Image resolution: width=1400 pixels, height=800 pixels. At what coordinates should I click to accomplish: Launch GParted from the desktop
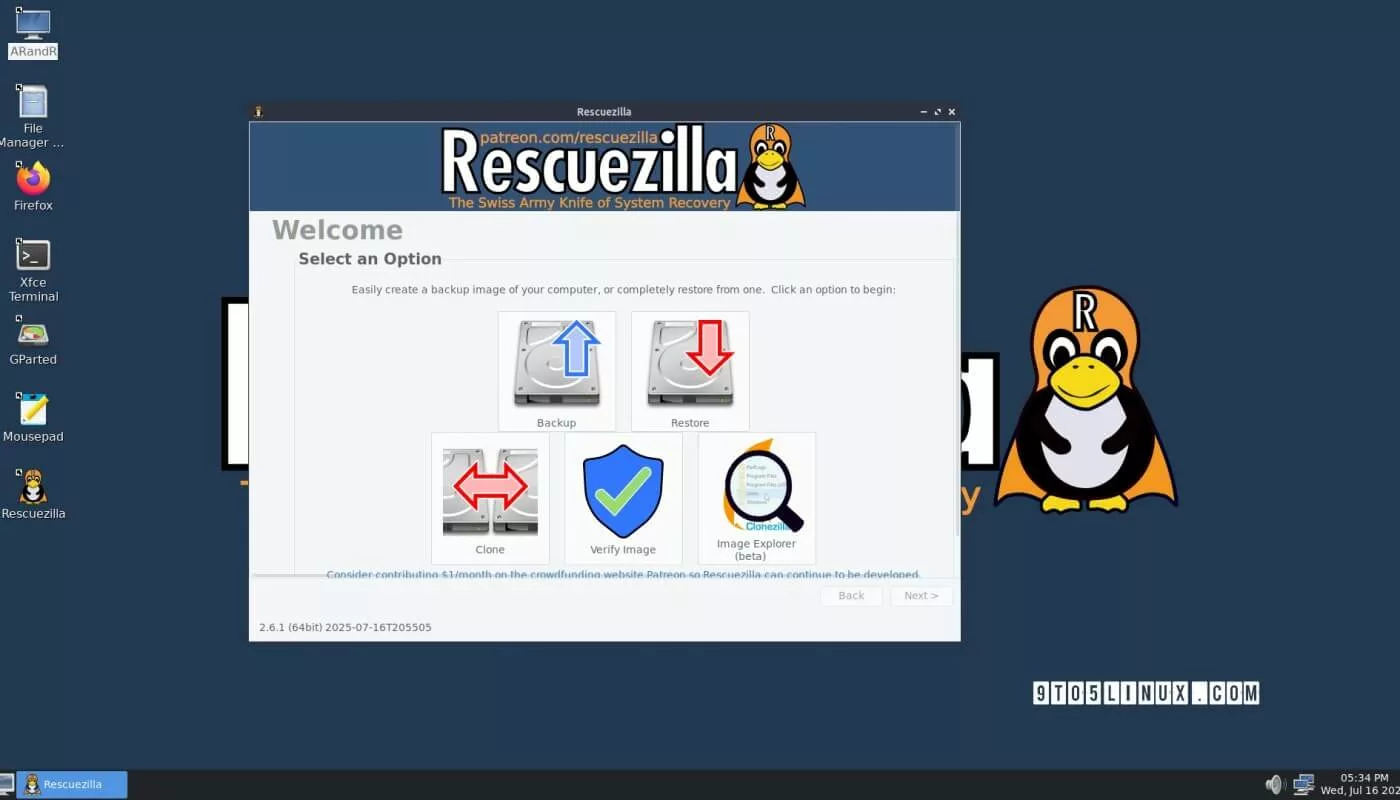[33, 342]
